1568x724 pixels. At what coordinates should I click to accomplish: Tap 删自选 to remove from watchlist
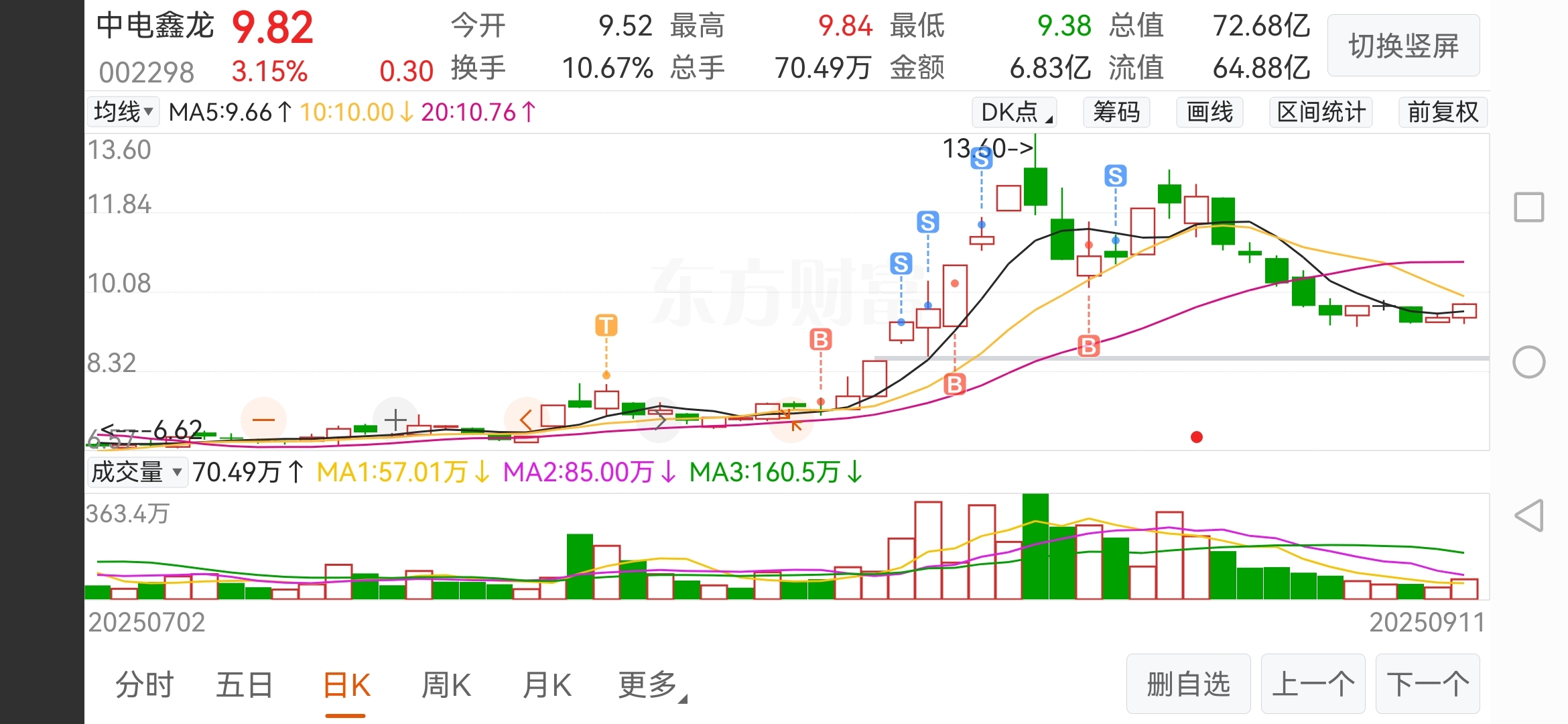tap(1189, 684)
